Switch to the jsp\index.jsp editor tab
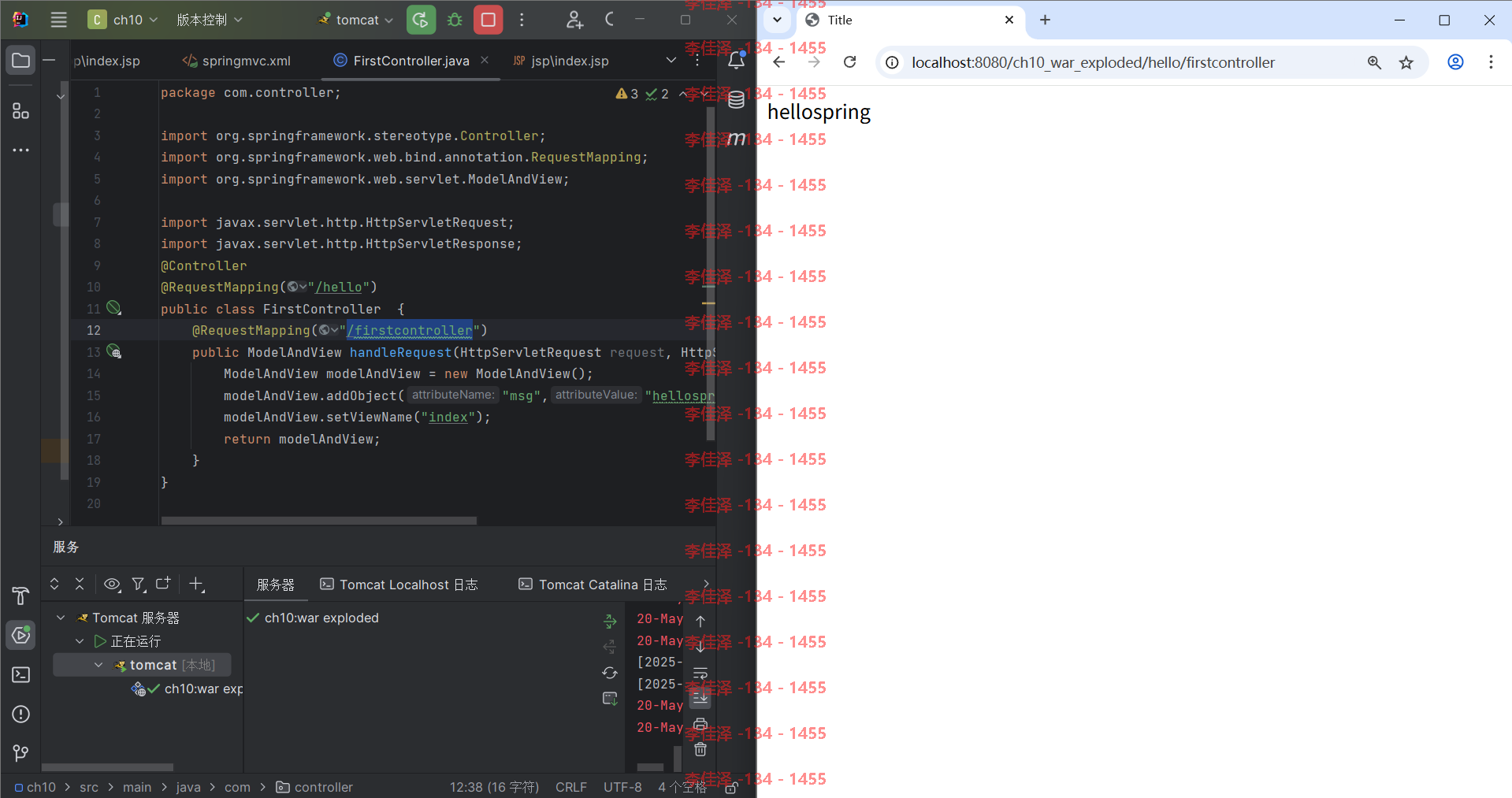The width and height of the screenshot is (1512, 798). coord(561,61)
